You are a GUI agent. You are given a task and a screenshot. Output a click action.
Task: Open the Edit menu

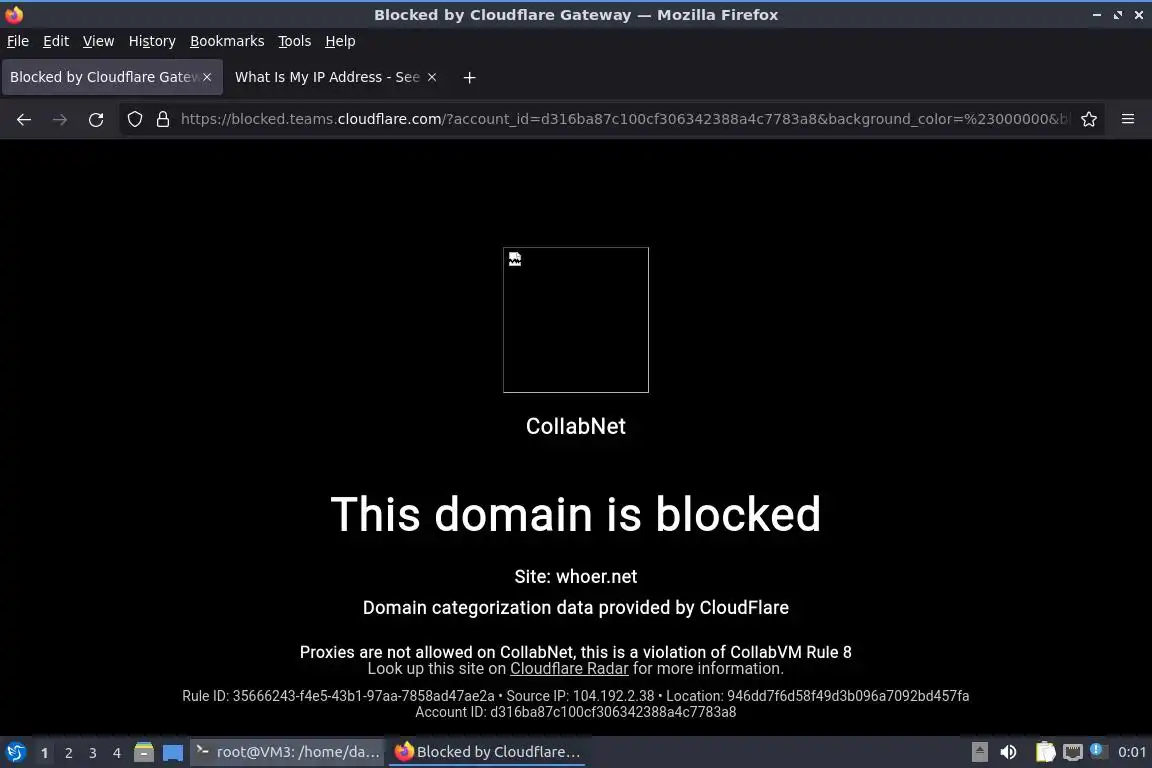(x=56, y=41)
